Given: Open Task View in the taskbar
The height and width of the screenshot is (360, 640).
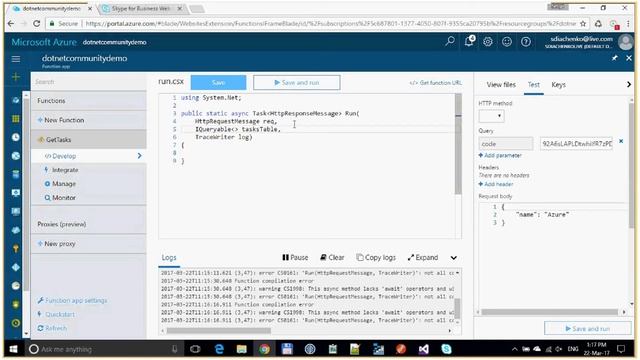Looking at the screenshot, I should (196, 349).
